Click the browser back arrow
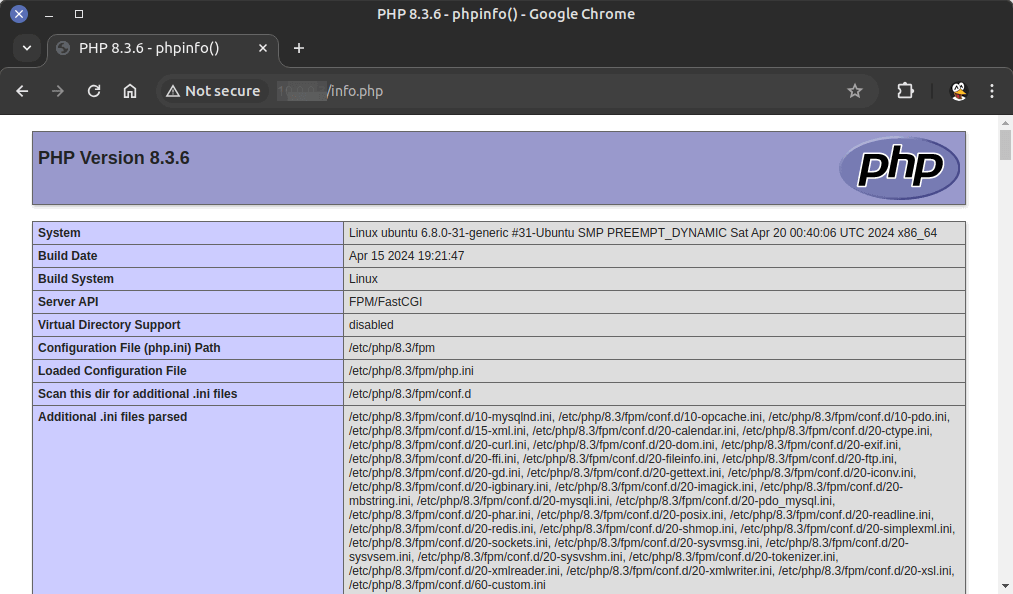 tap(22, 90)
